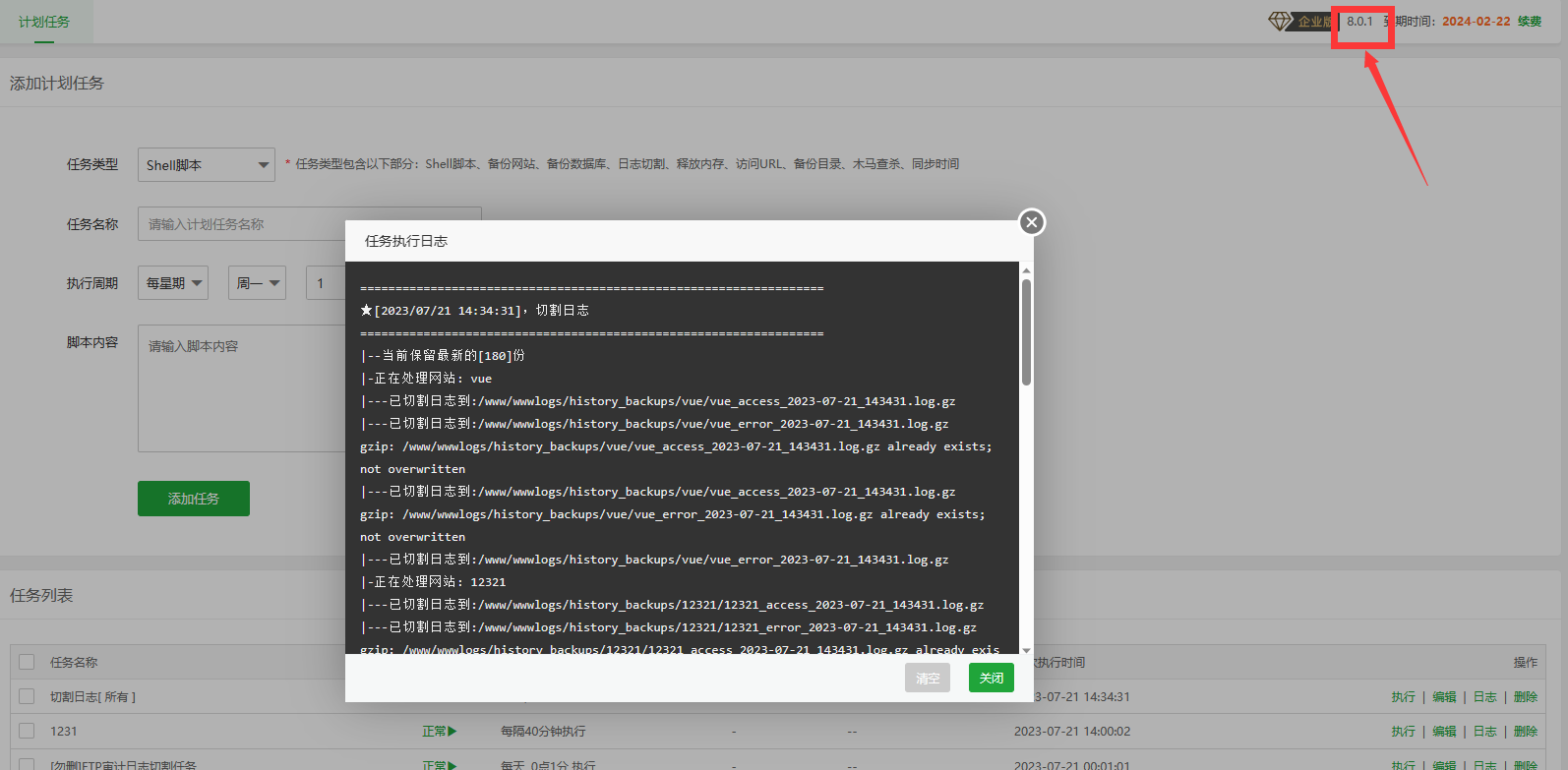The height and width of the screenshot is (770, 1568).
Task: Click the 任务名称 input field
Action: [309, 224]
